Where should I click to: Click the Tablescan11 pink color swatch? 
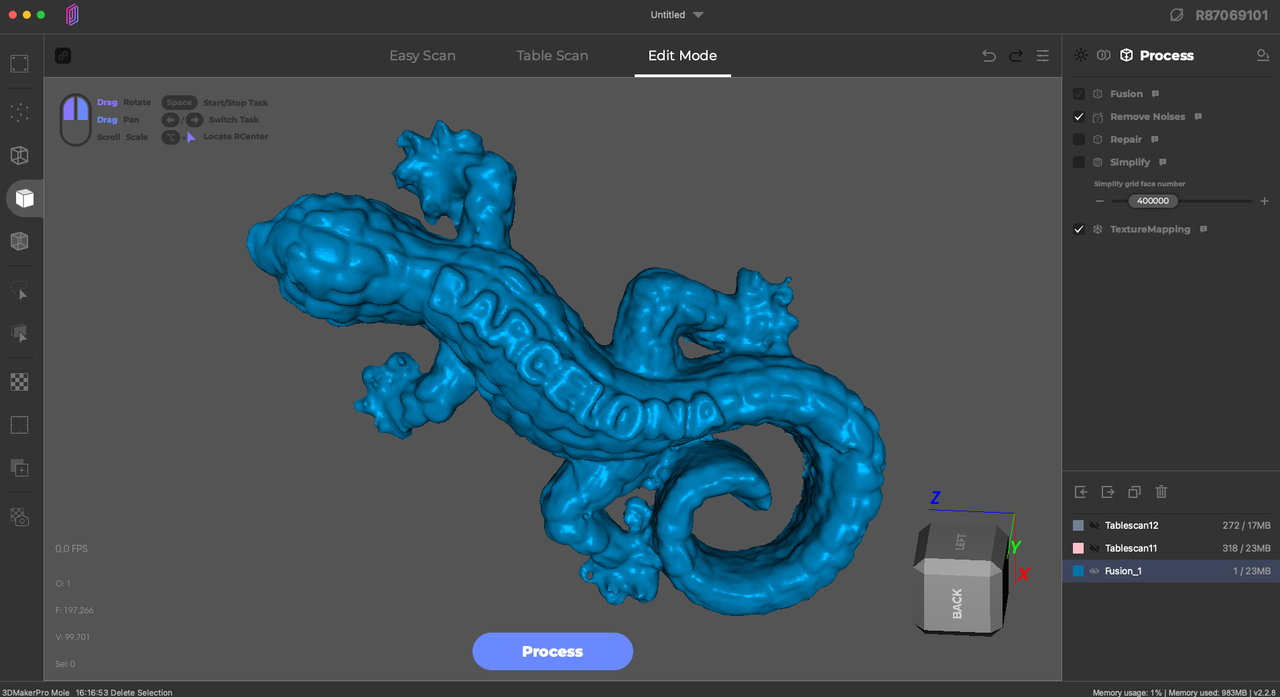[x=1078, y=548]
